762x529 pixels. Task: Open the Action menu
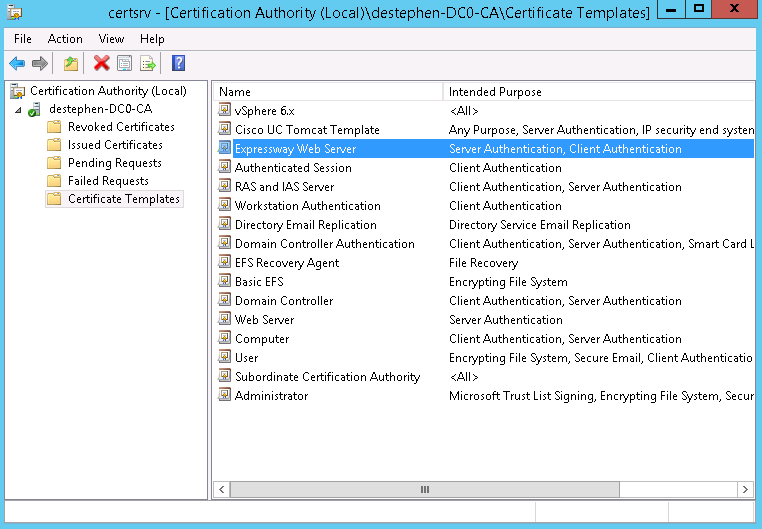coord(65,39)
